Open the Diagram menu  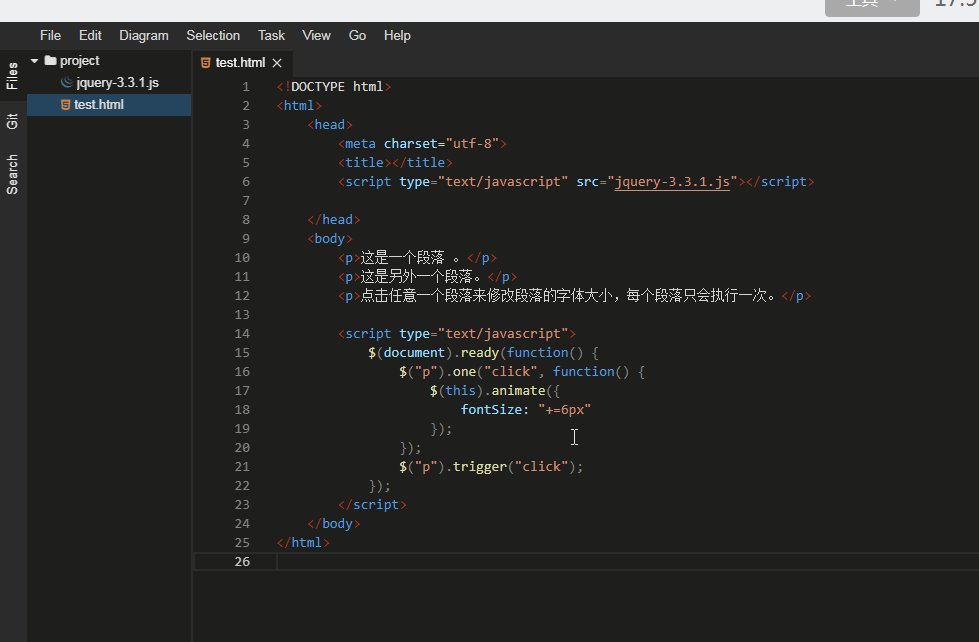tap(144, 36)
